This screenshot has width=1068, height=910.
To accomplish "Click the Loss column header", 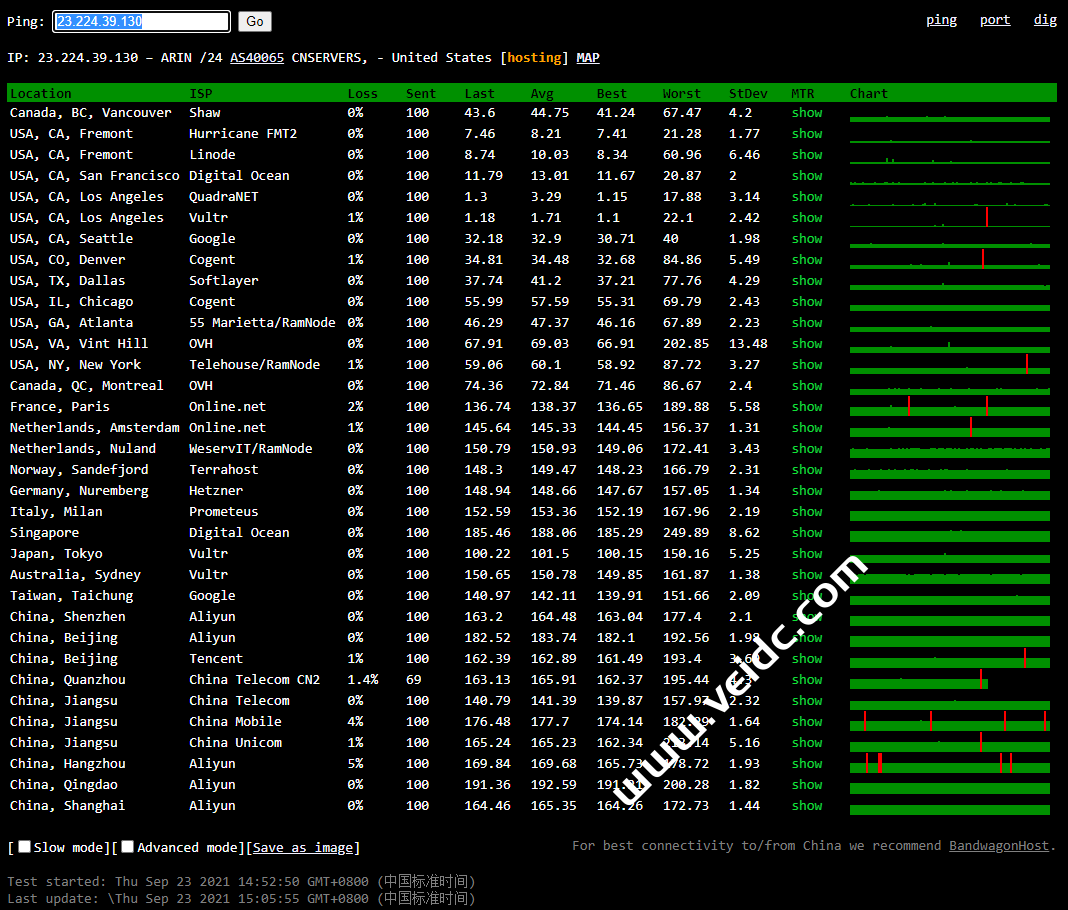I will coord(362,94).
